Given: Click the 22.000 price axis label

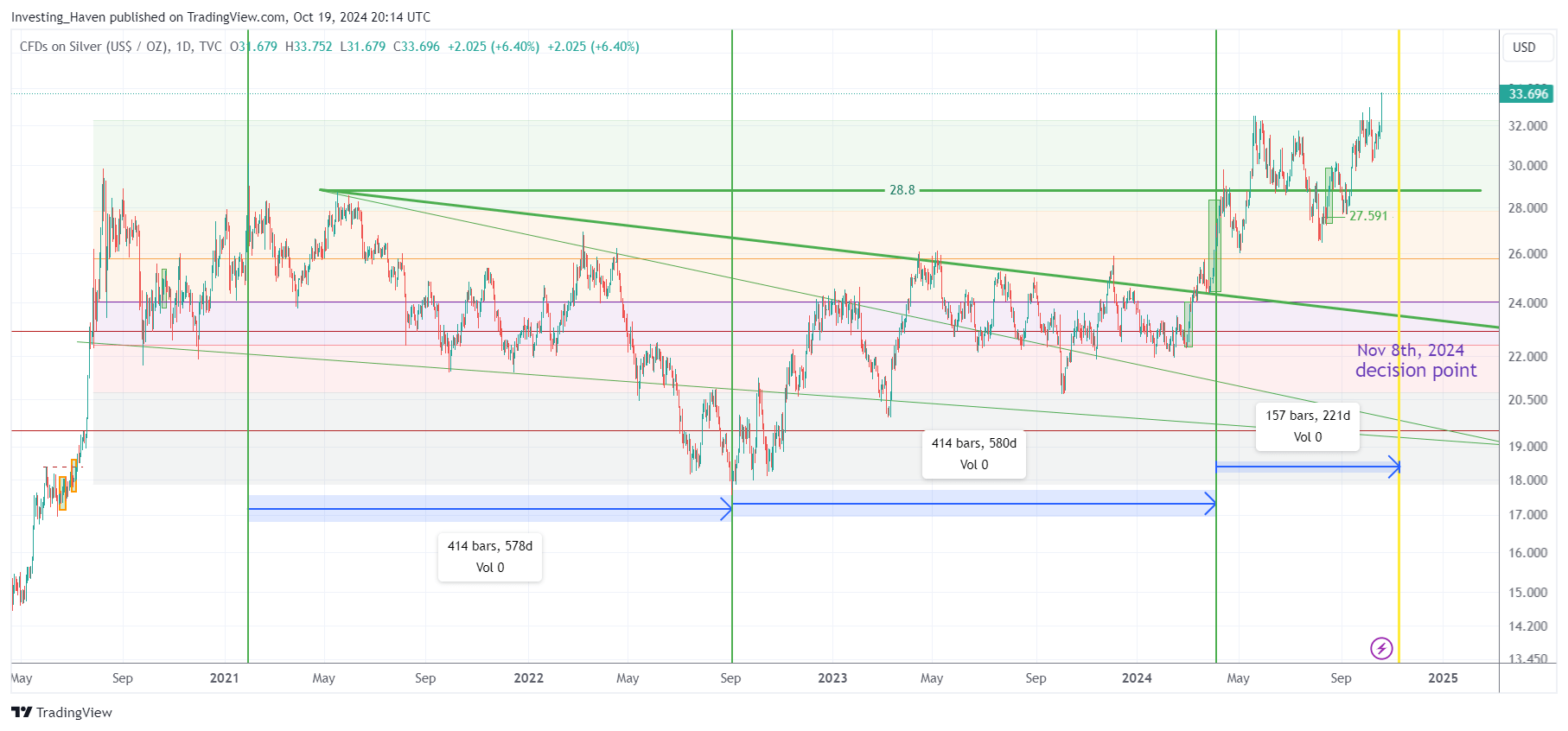Looking at the screenshot, I should coord(1527,357).
